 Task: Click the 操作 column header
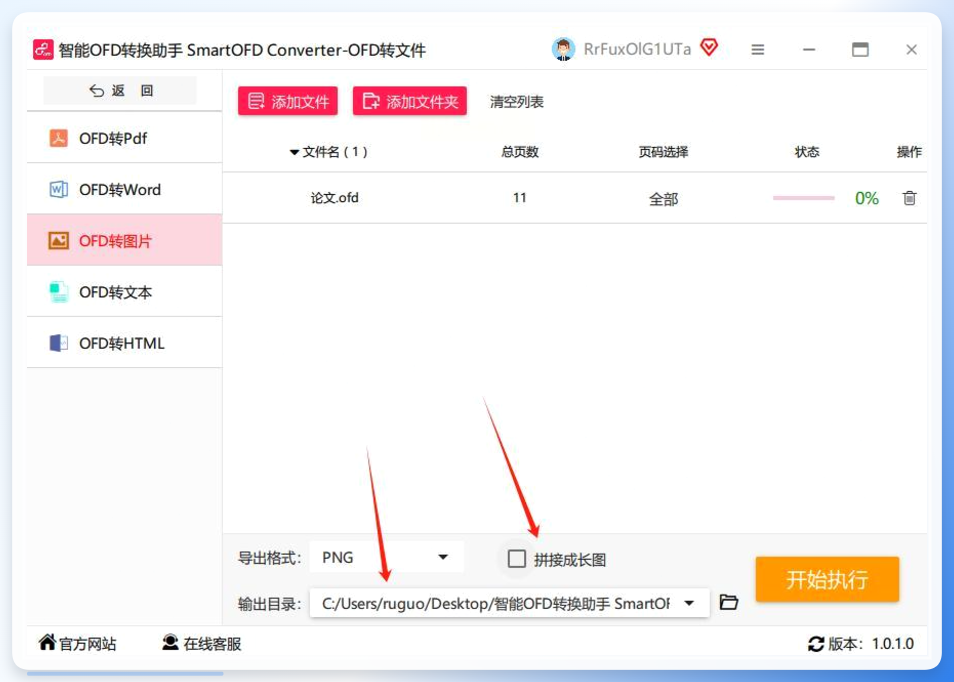pyautogui.click(x=909, y=152)
